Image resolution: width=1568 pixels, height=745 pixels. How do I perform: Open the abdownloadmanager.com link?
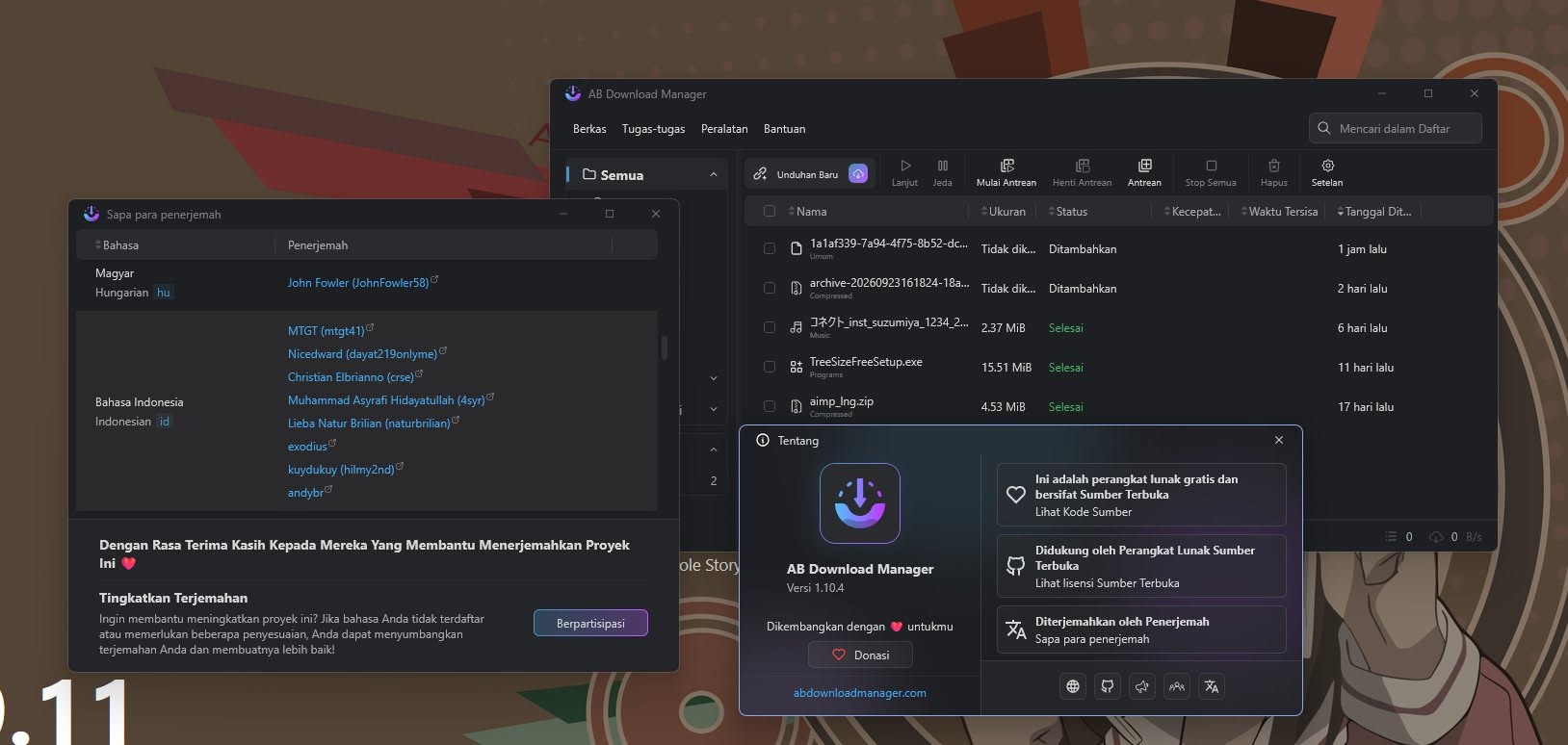(860, 693)
